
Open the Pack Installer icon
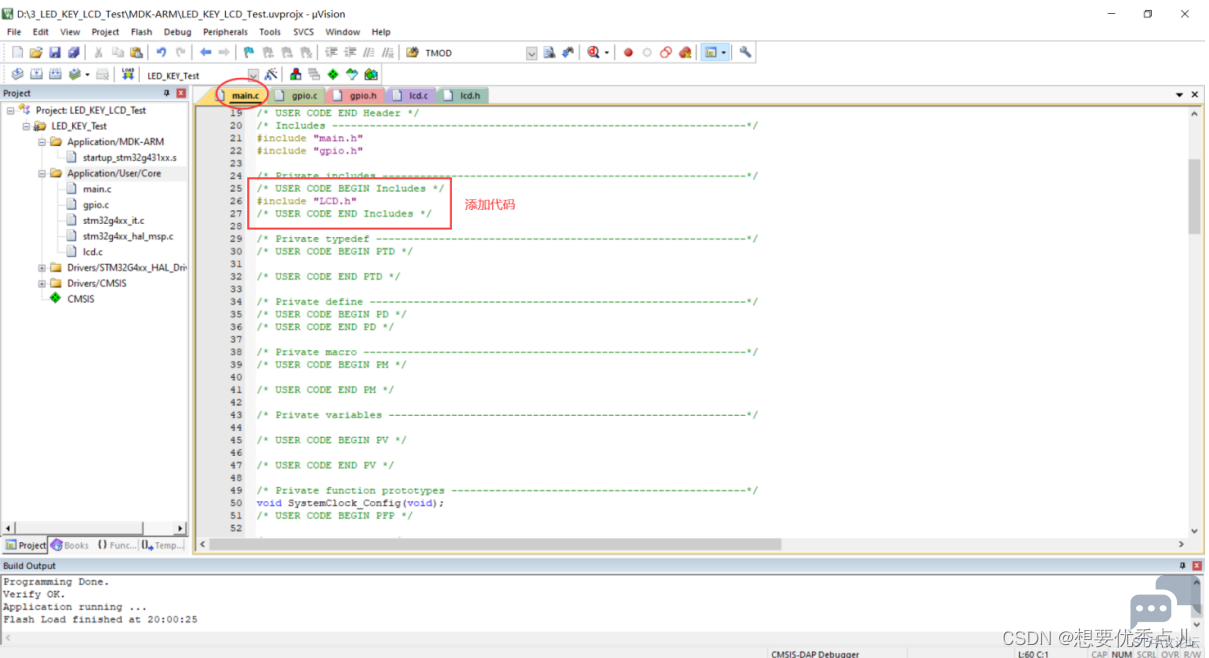[x=371, y=74]
